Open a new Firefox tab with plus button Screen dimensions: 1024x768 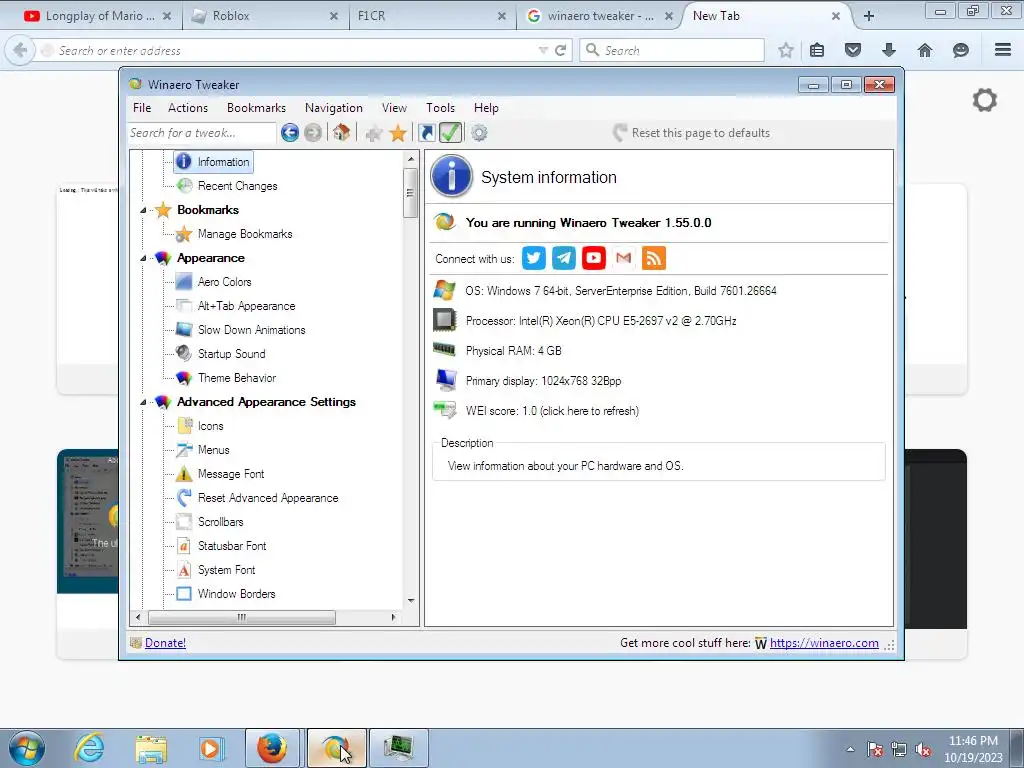[x=869, y=16]
